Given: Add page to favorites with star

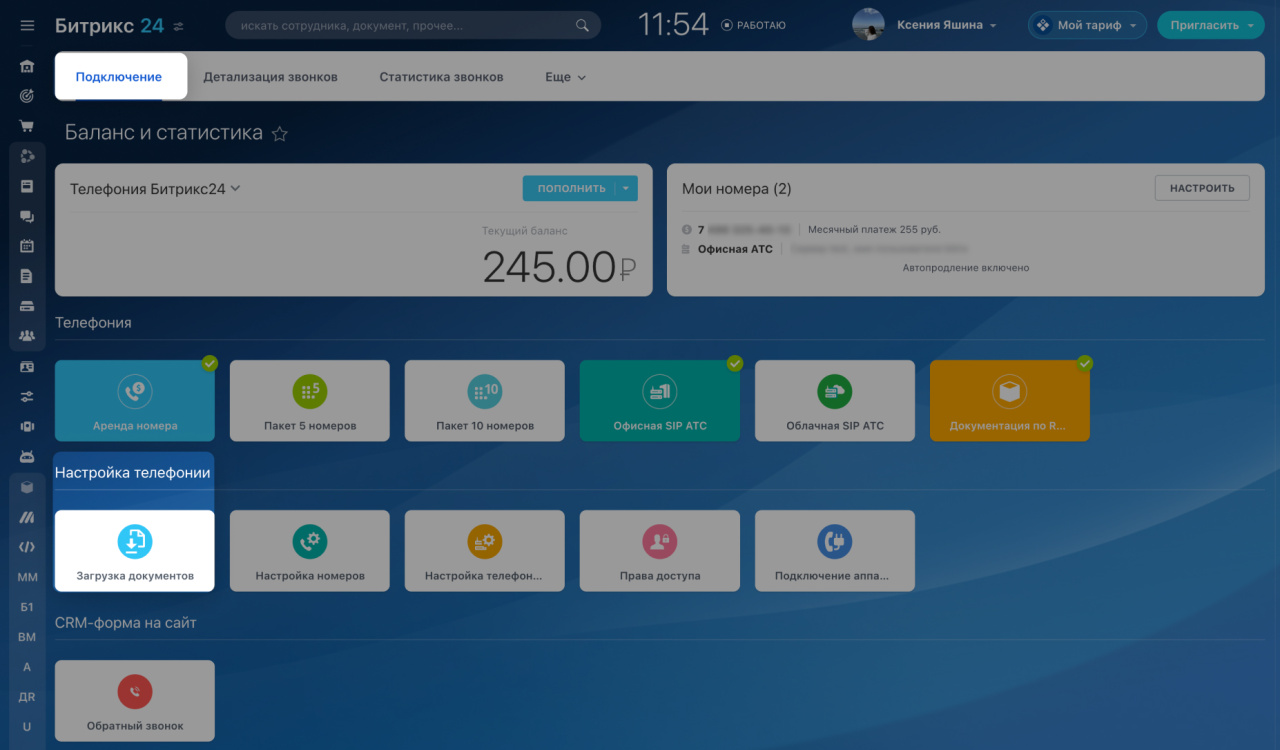Looking at the screenshot, I should [x=280, y=133].
